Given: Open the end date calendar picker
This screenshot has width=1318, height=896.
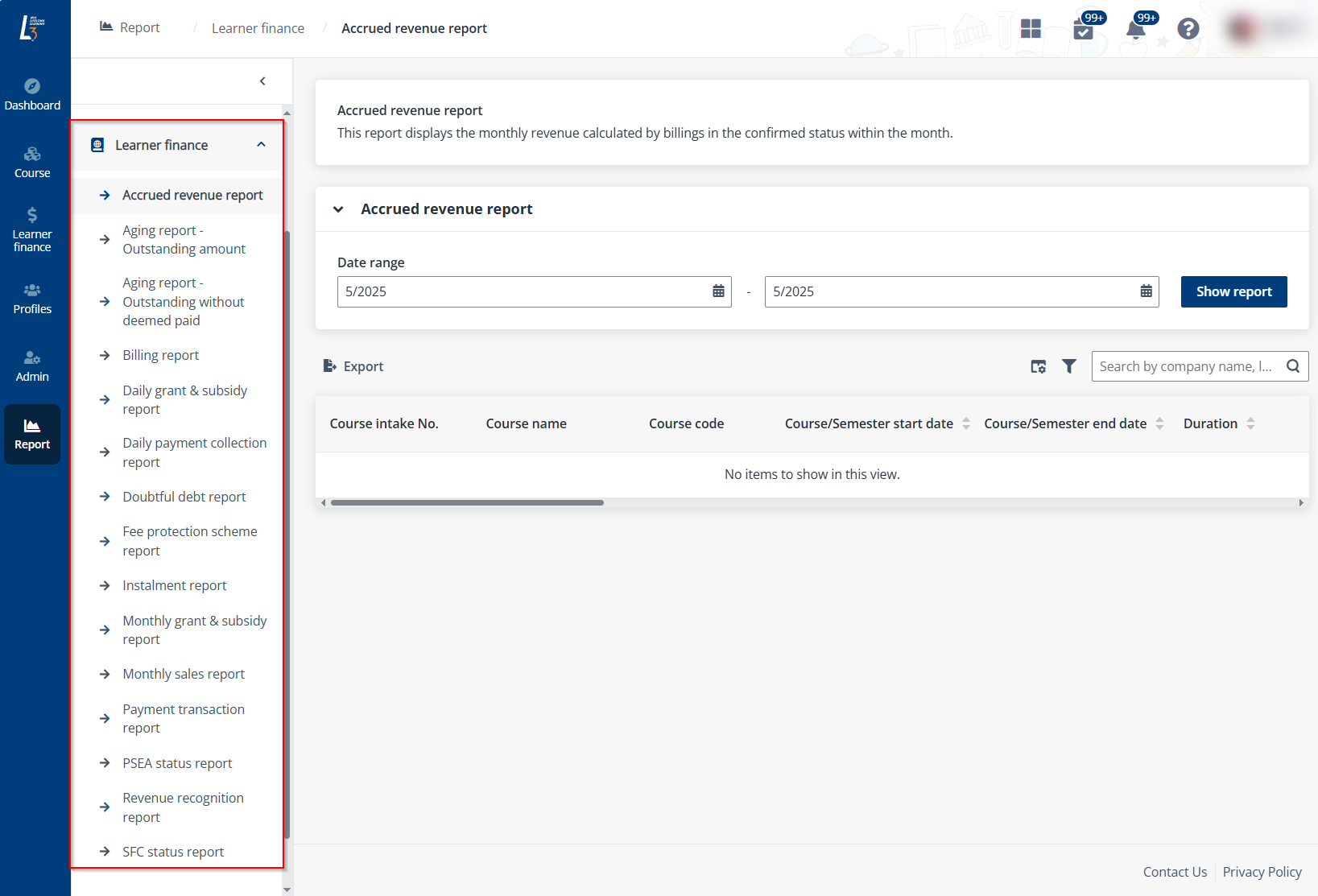Looking at the screenshot, I should (1146, 291).
